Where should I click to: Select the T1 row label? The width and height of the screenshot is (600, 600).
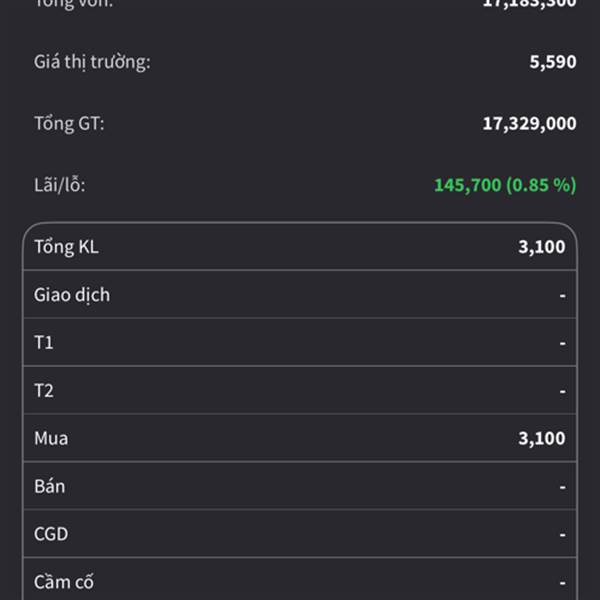point(44,343)
